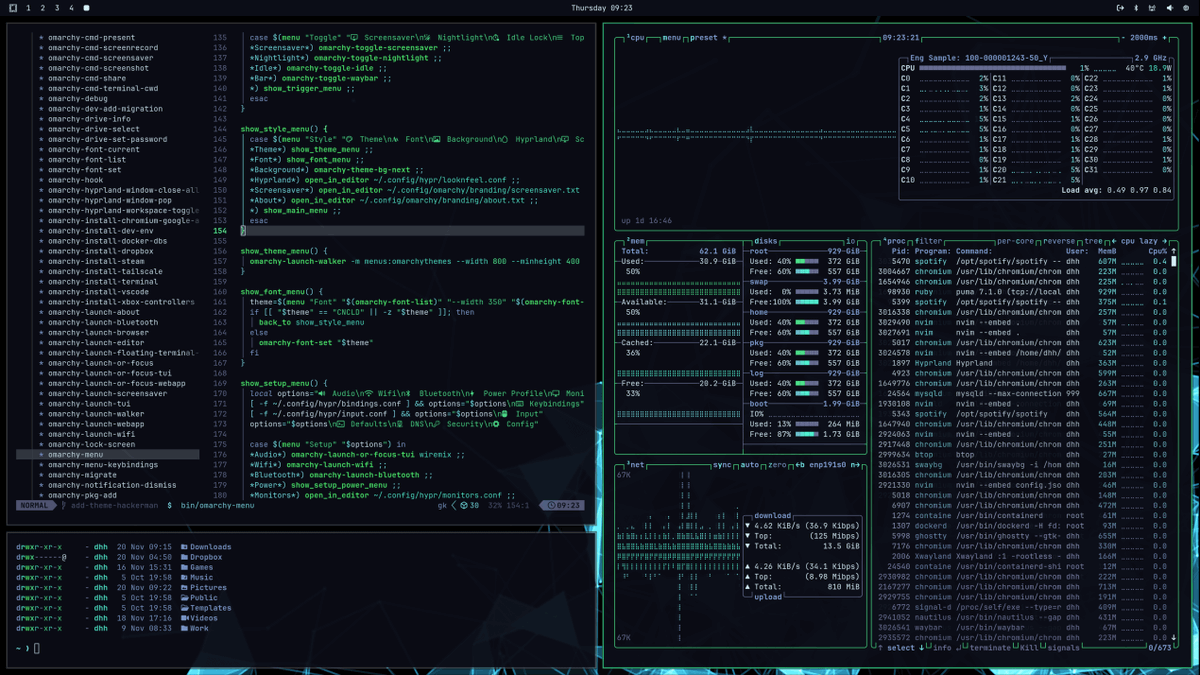Click terminate in the btop bottom controls
Screen dimensions: 1200x675
pos(990,648)
